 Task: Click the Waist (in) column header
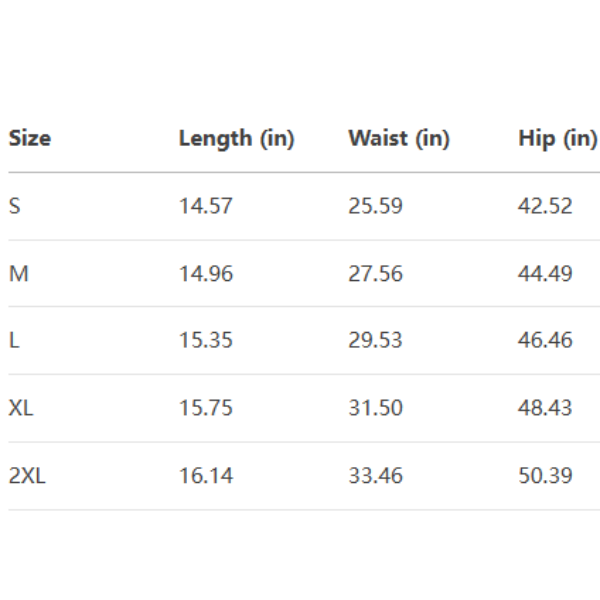(398, 139)
